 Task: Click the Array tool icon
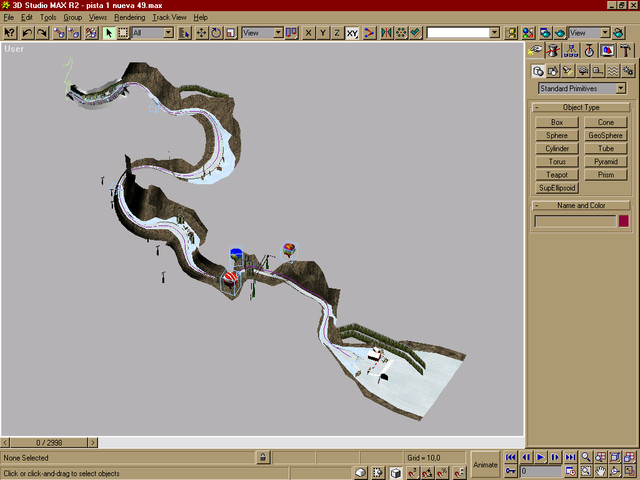(401, 33)
